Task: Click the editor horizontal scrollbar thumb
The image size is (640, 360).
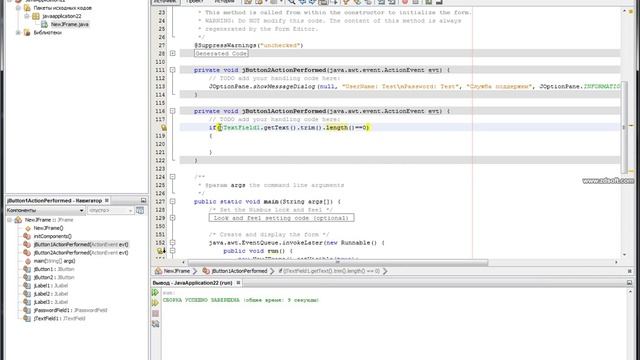Action: point(338,262)
